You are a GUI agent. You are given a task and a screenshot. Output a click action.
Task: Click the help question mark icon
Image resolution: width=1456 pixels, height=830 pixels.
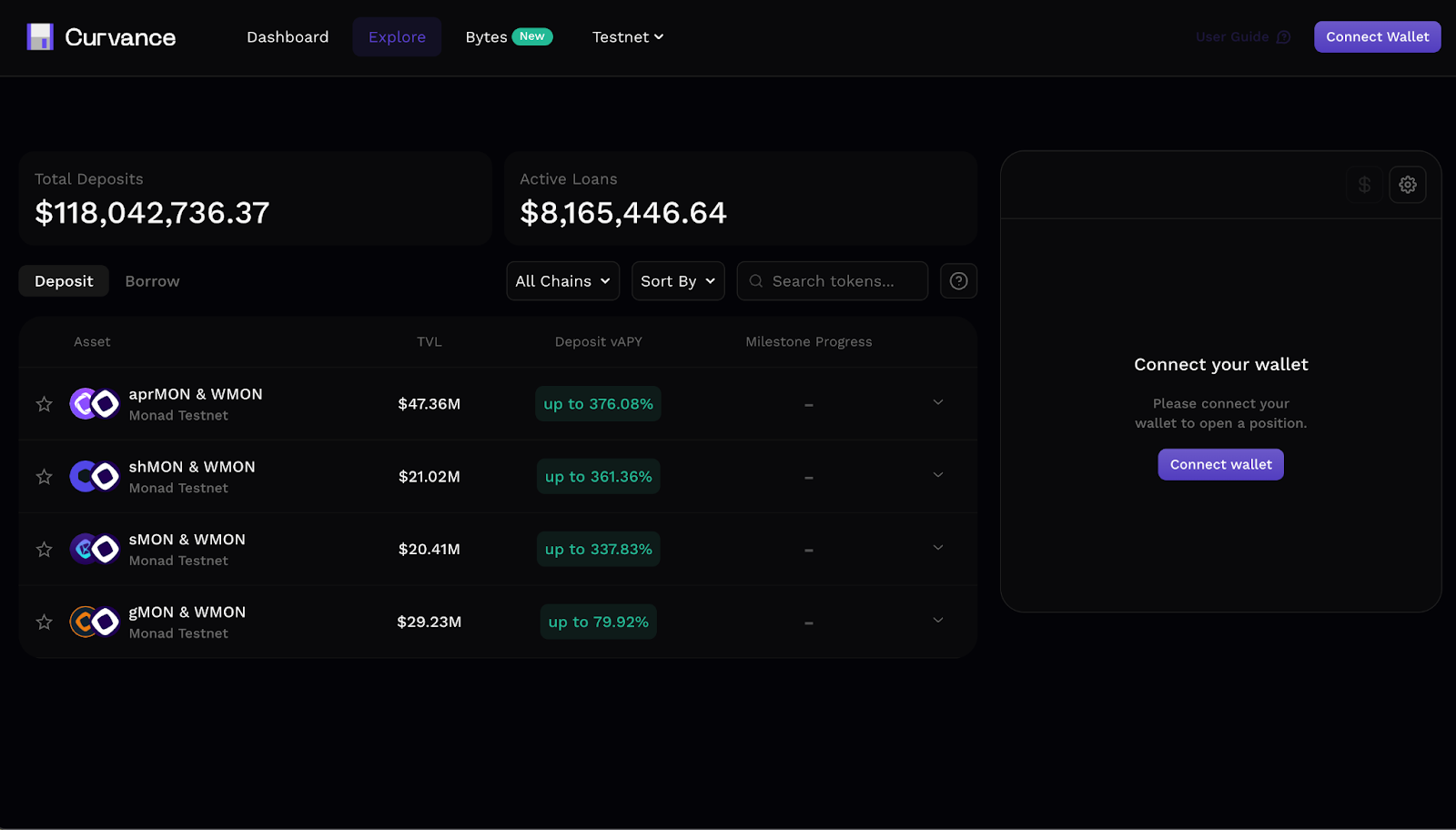point(958,281)
